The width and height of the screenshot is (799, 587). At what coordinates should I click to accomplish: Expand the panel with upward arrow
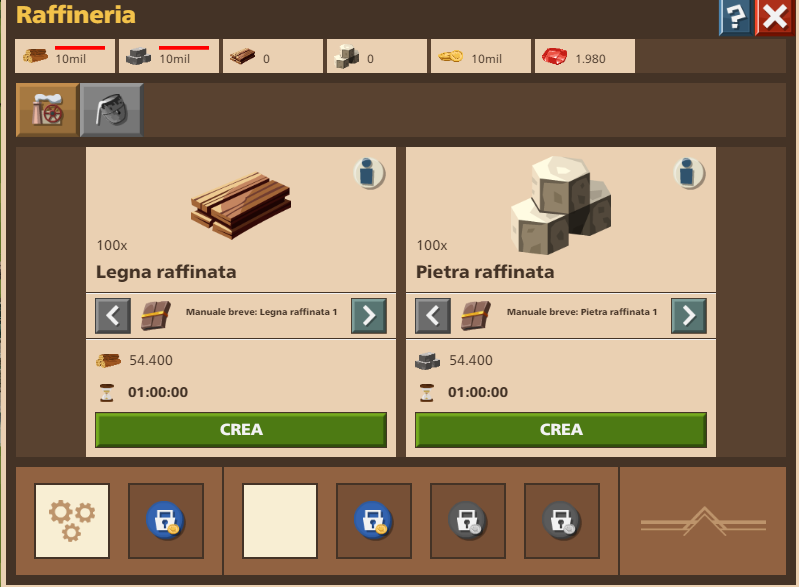click(703, 521)
